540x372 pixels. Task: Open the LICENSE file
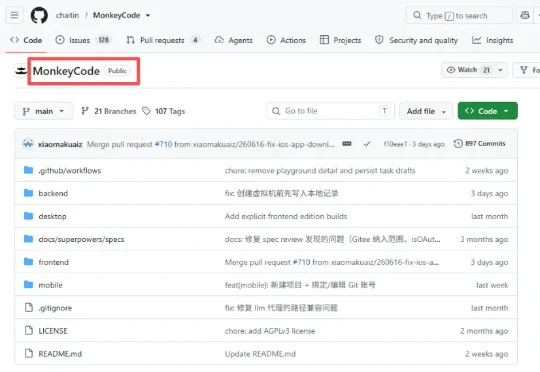point(53,331)
